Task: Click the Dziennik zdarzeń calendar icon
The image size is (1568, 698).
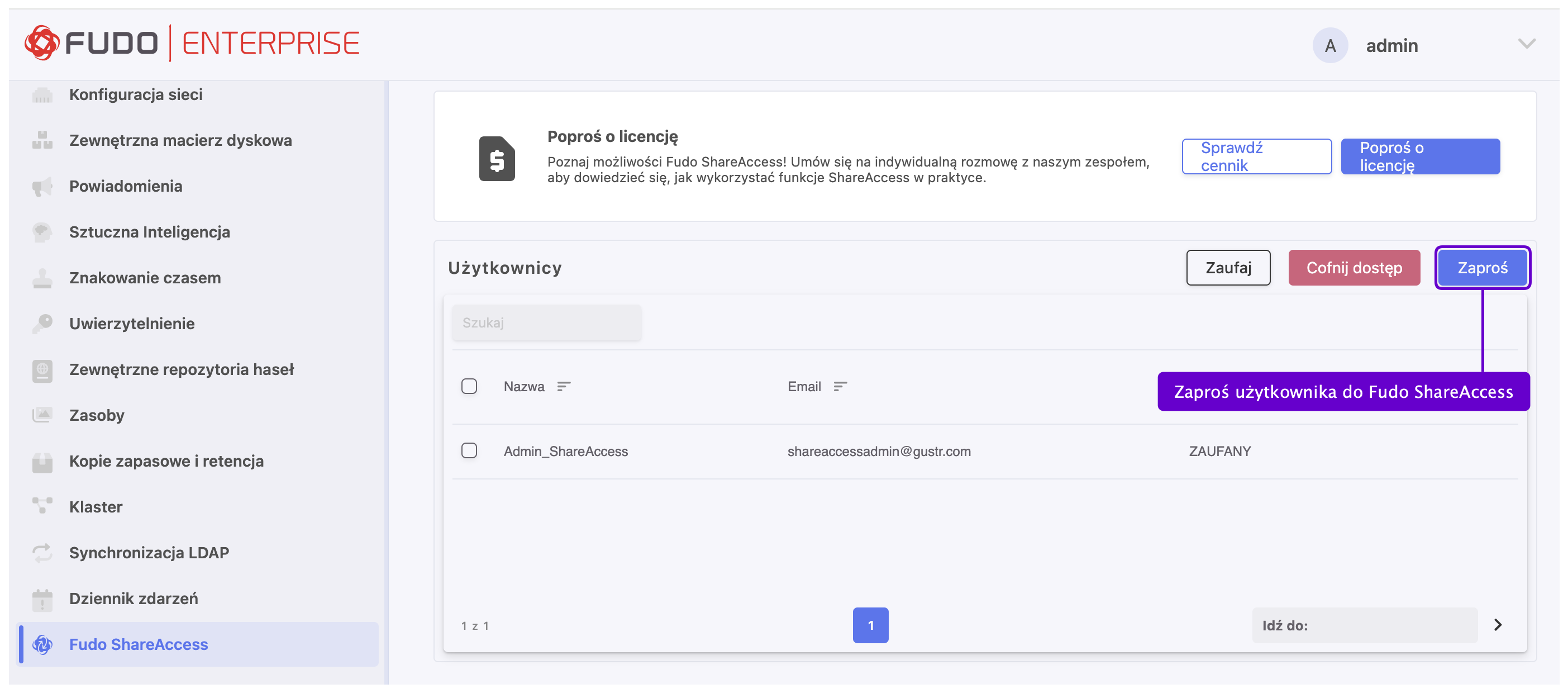Action: pos(42,599)
